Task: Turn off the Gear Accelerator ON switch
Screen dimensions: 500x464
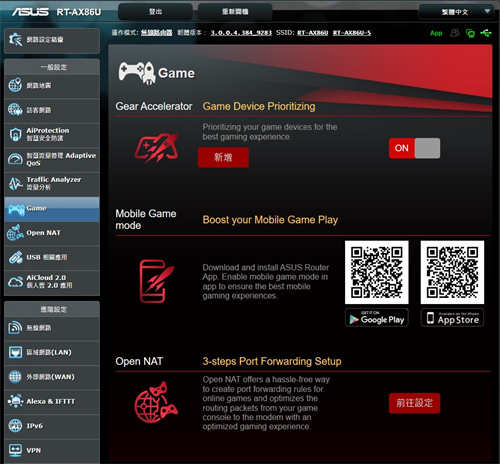Action: click(x=414, y=148)
